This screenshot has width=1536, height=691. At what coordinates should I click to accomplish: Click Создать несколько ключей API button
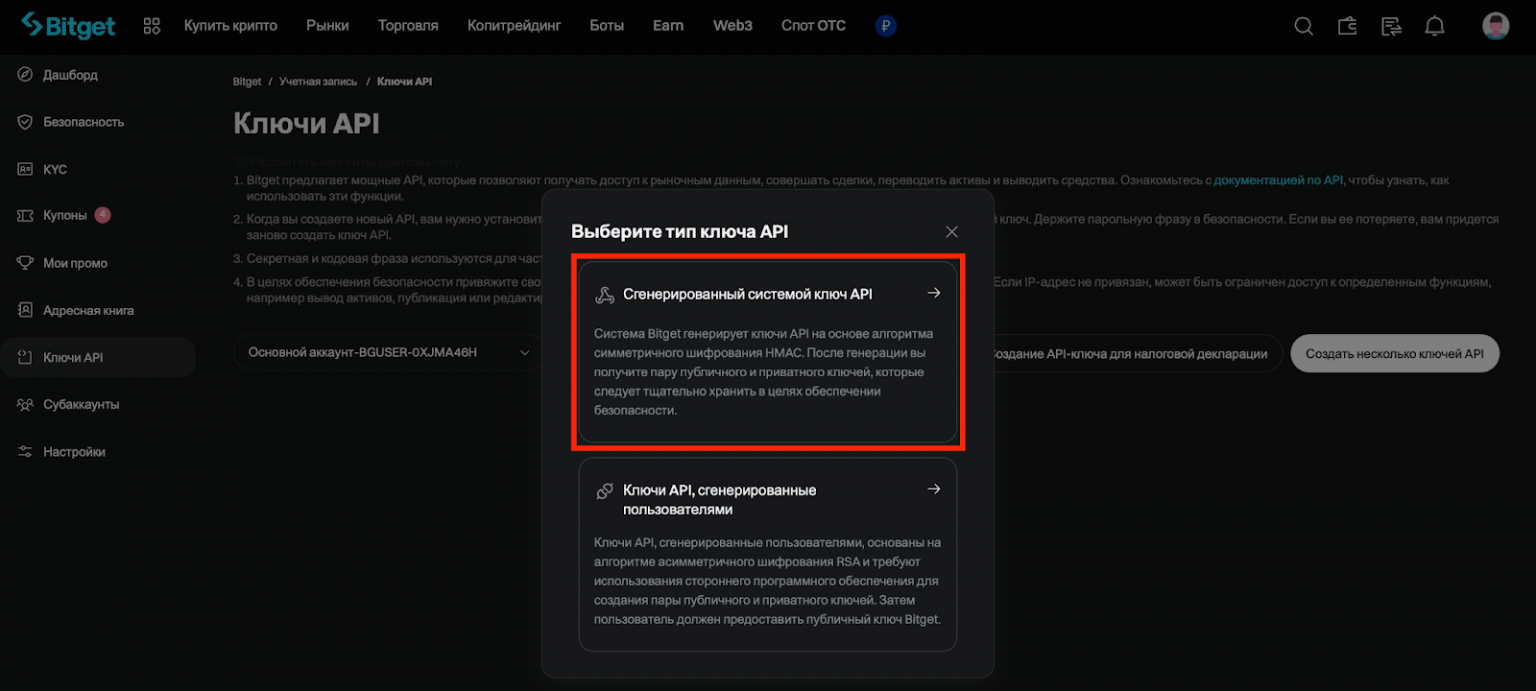click(x=1395, y=353)
